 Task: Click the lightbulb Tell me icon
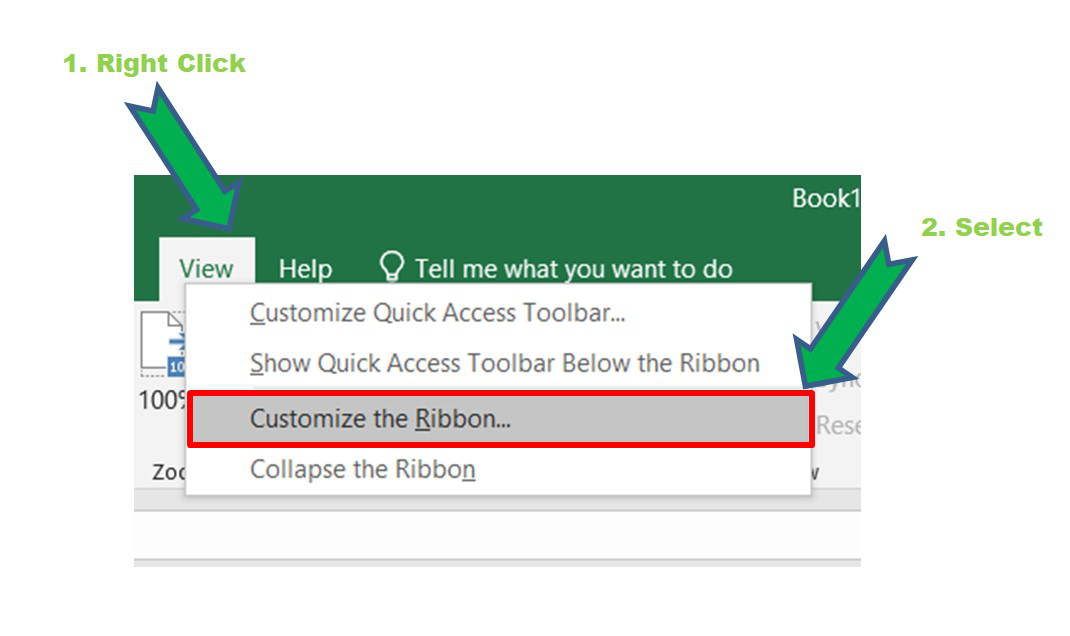coord(392,266)
